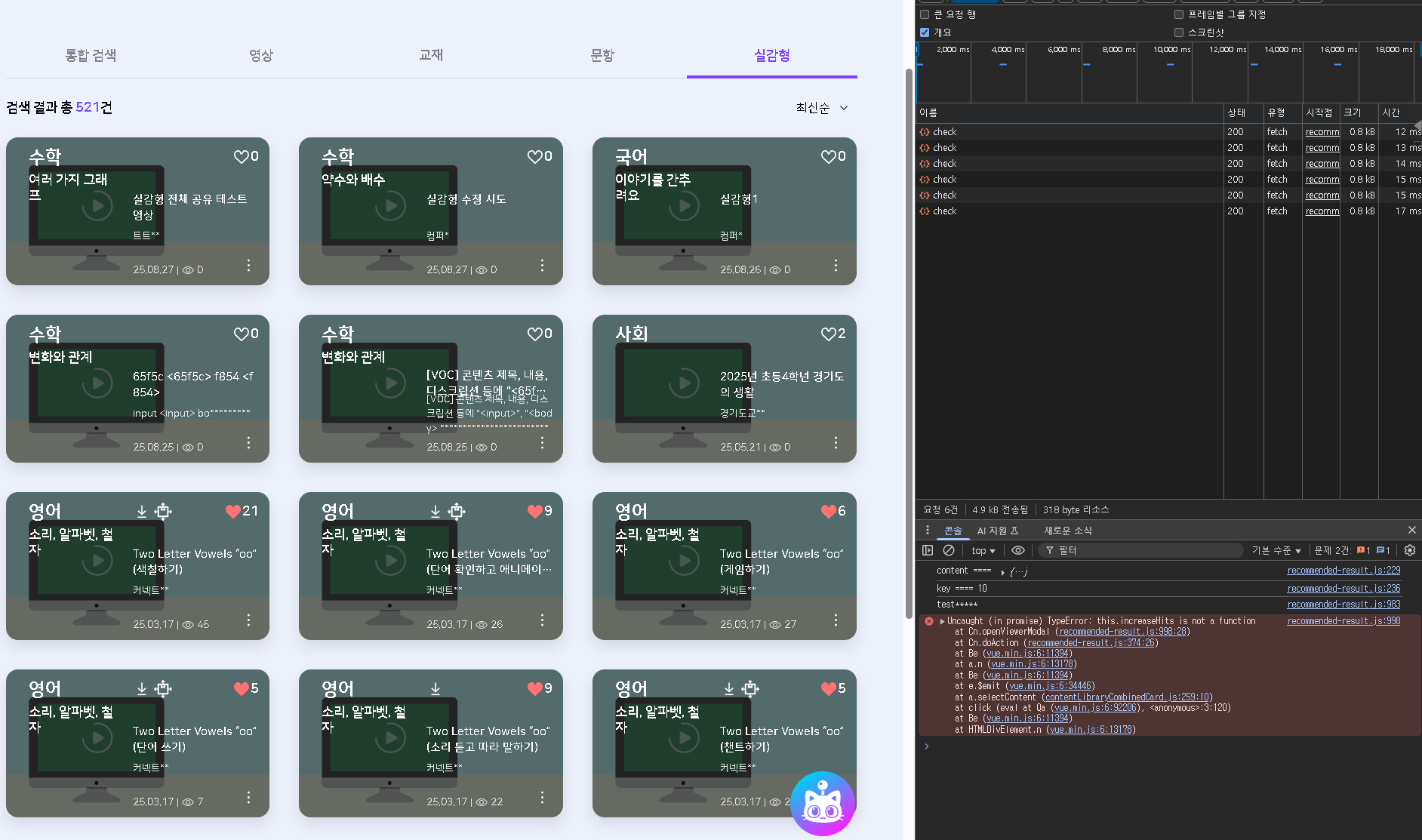The image size is (1422, 840).
Task: Click the clear console icon
Action: coord(949,550)
